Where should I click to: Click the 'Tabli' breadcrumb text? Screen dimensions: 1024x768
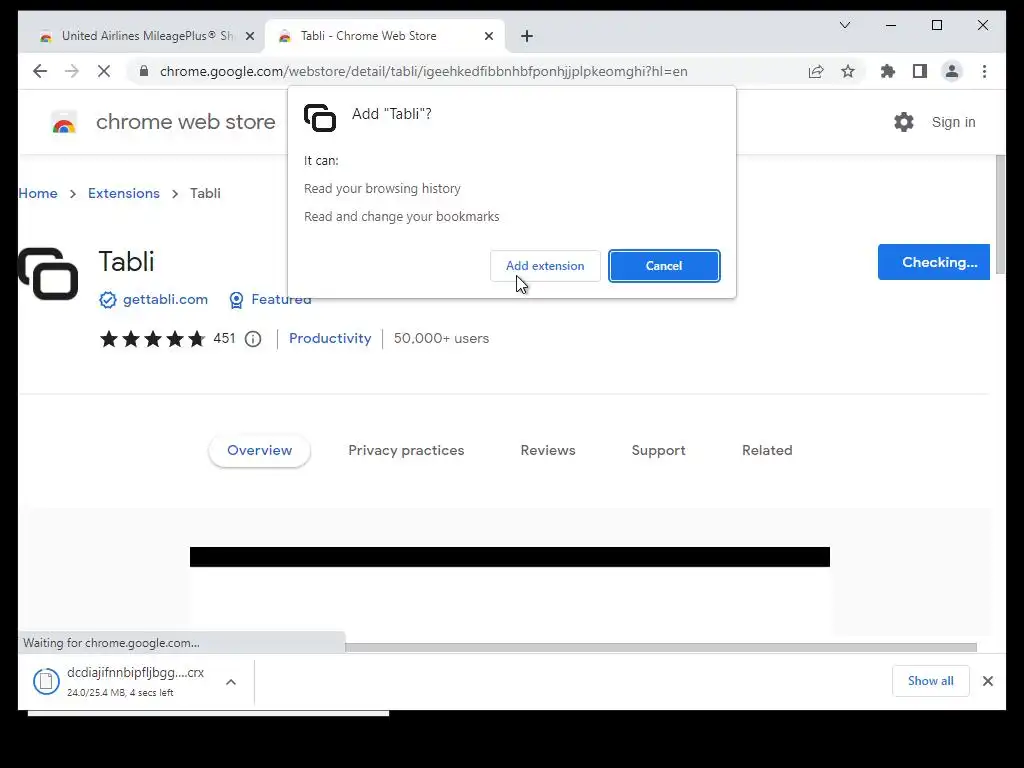(205, 193)
